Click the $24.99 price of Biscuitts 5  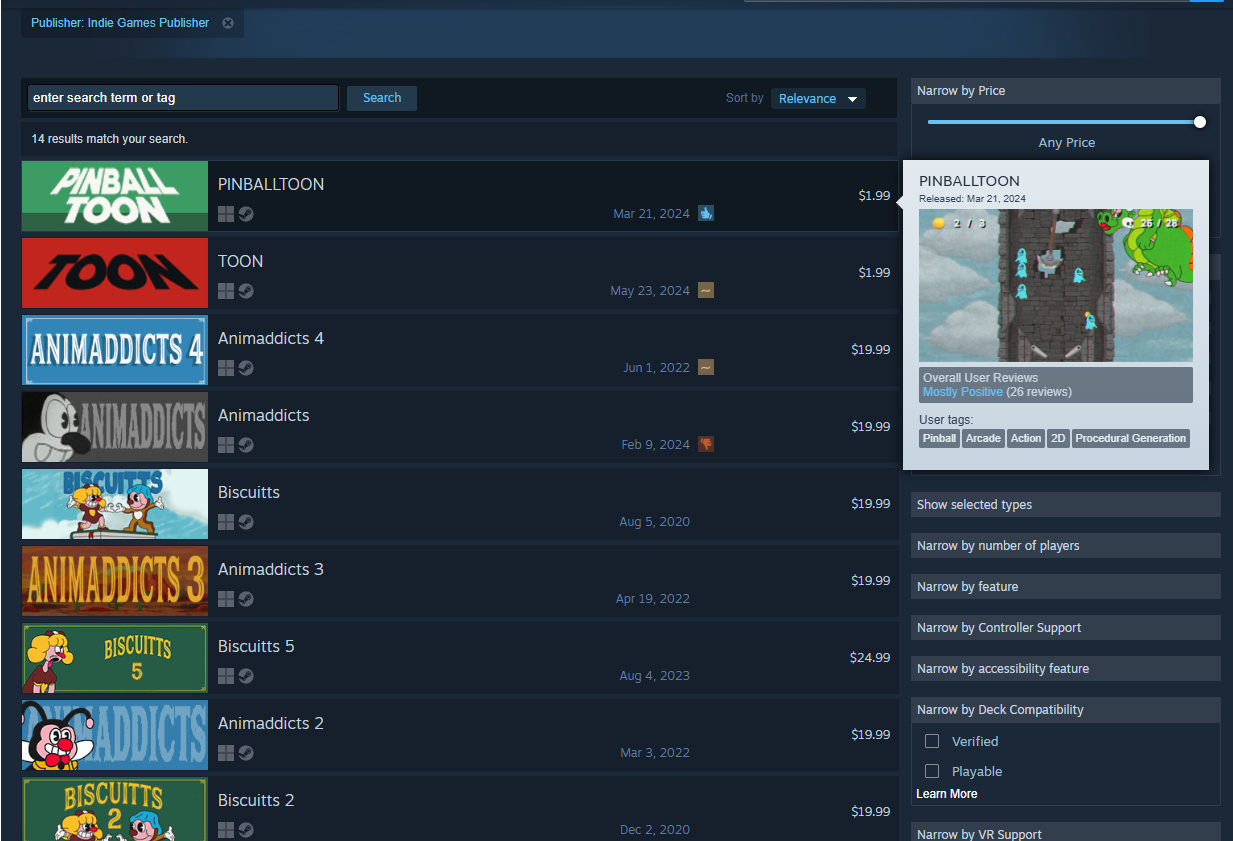(870, 657)
